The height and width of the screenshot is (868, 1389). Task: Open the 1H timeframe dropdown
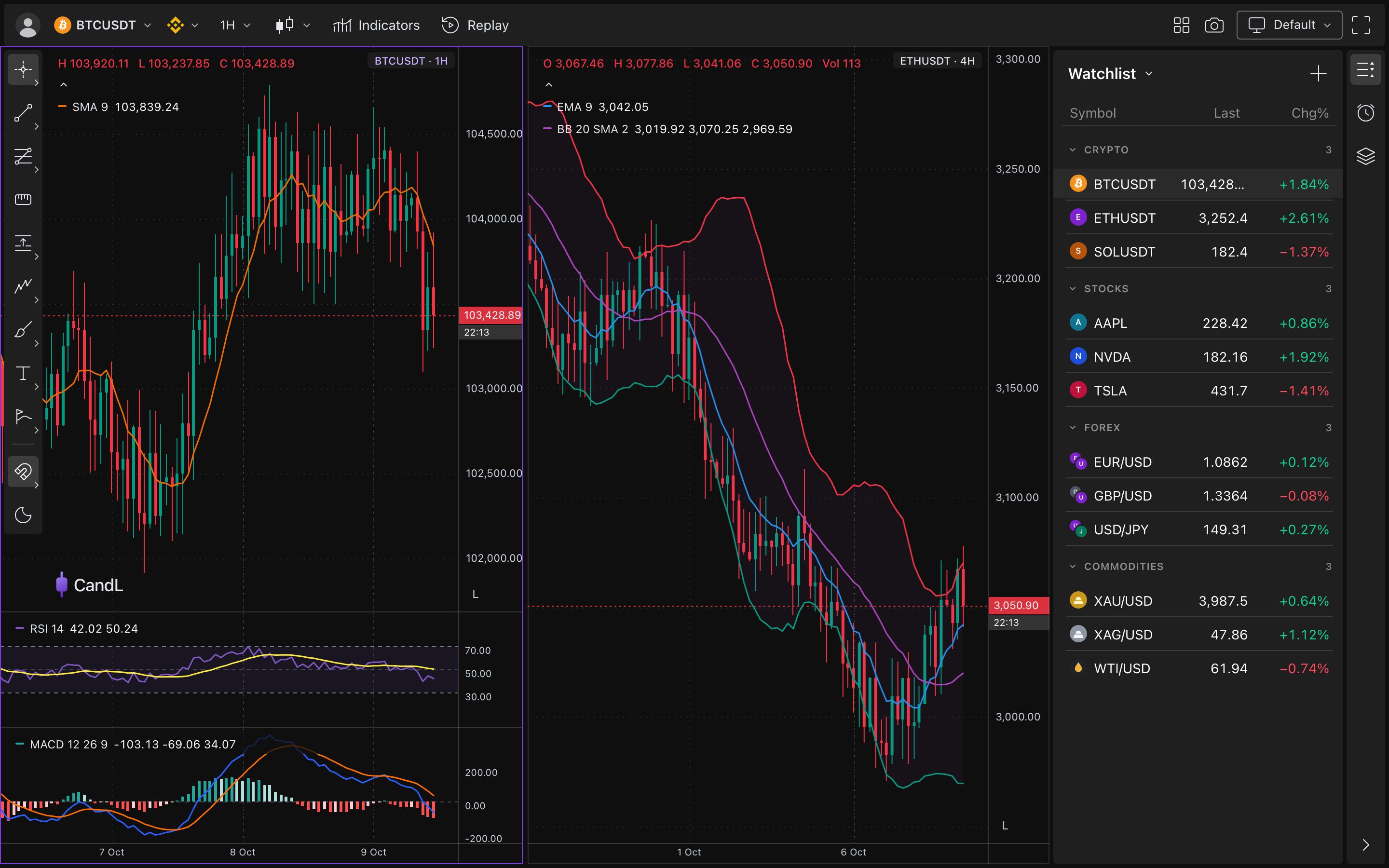(235, 25)
